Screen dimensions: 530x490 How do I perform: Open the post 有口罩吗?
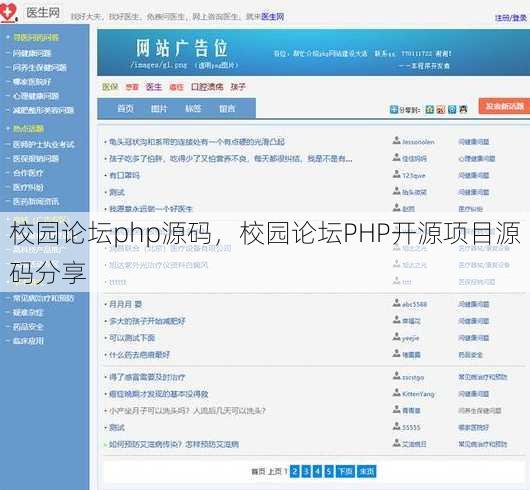pos(124,175)
